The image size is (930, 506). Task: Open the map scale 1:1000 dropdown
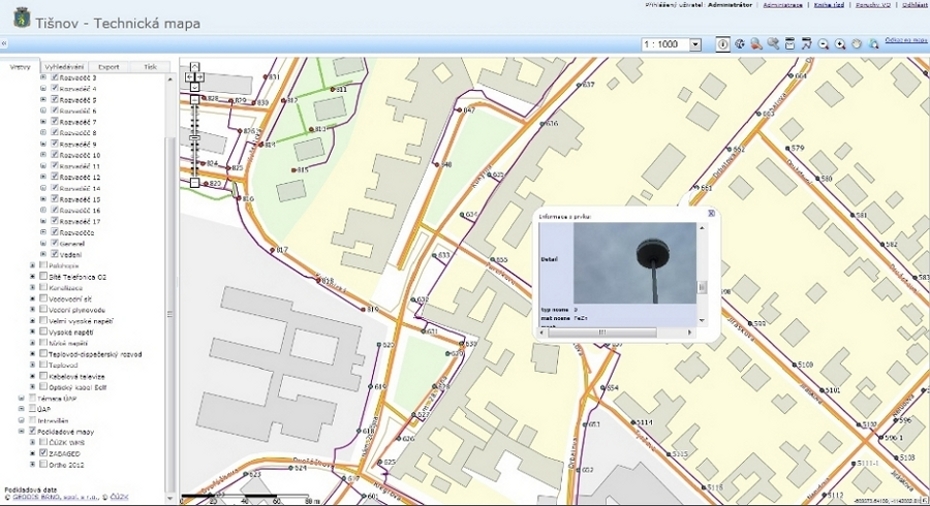pyautogui.click(x=696, y=45)
